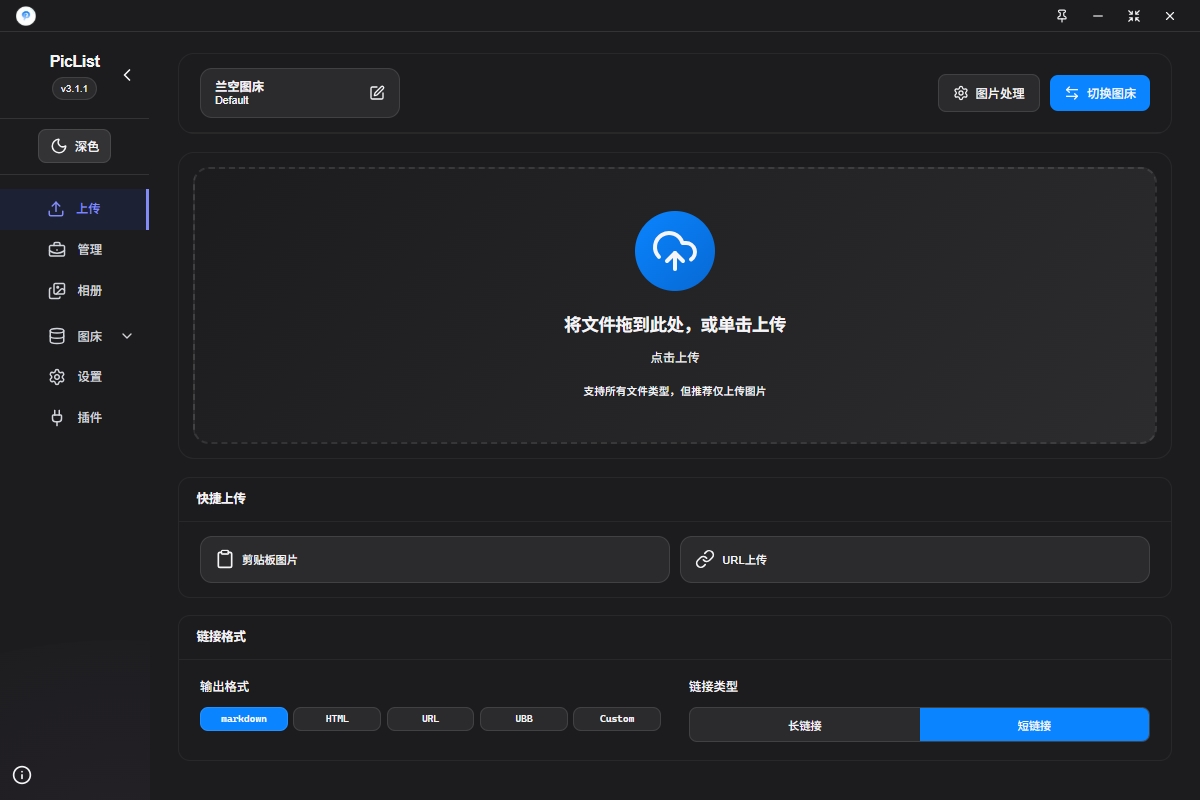Select the HTML output format
Image resolution: width=1200 pixels, height=800 pixels.
pos(337,718)
